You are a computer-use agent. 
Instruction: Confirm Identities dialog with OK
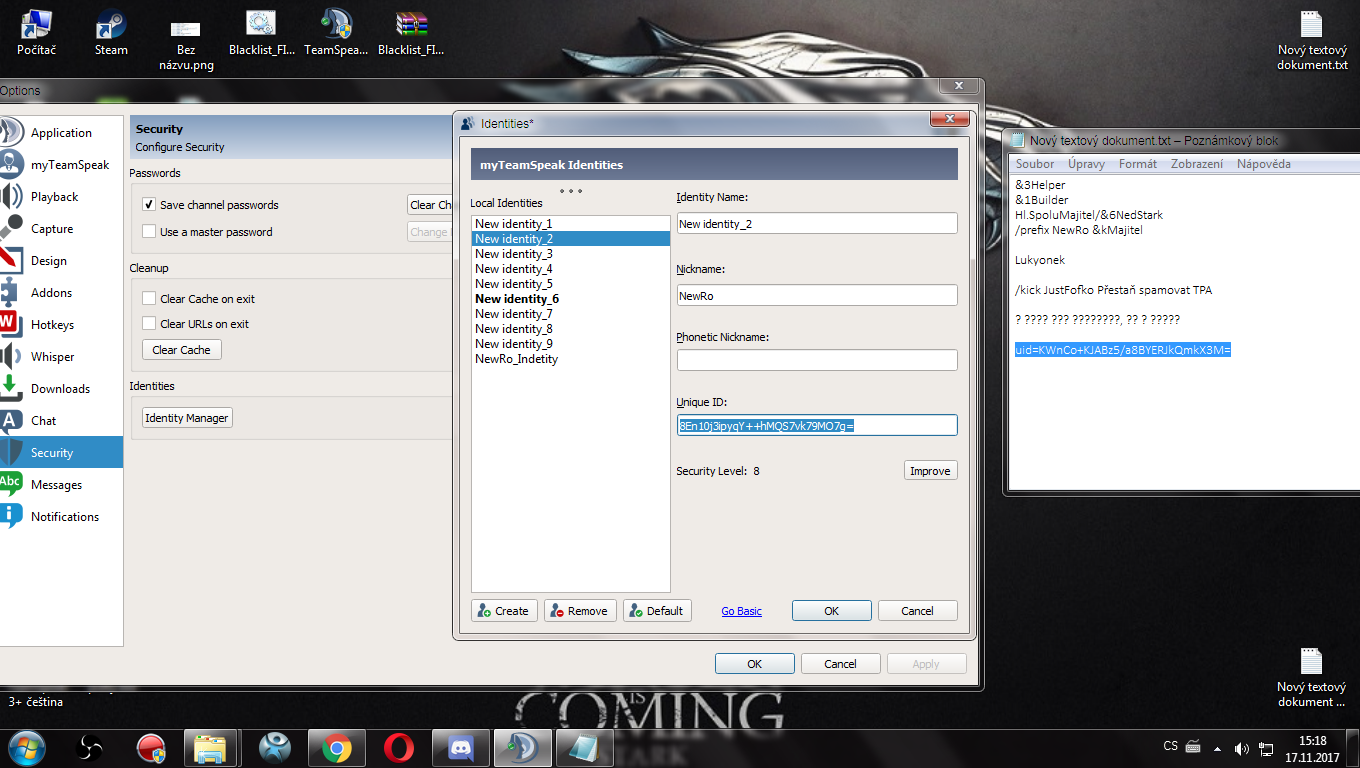click(832, 611)
